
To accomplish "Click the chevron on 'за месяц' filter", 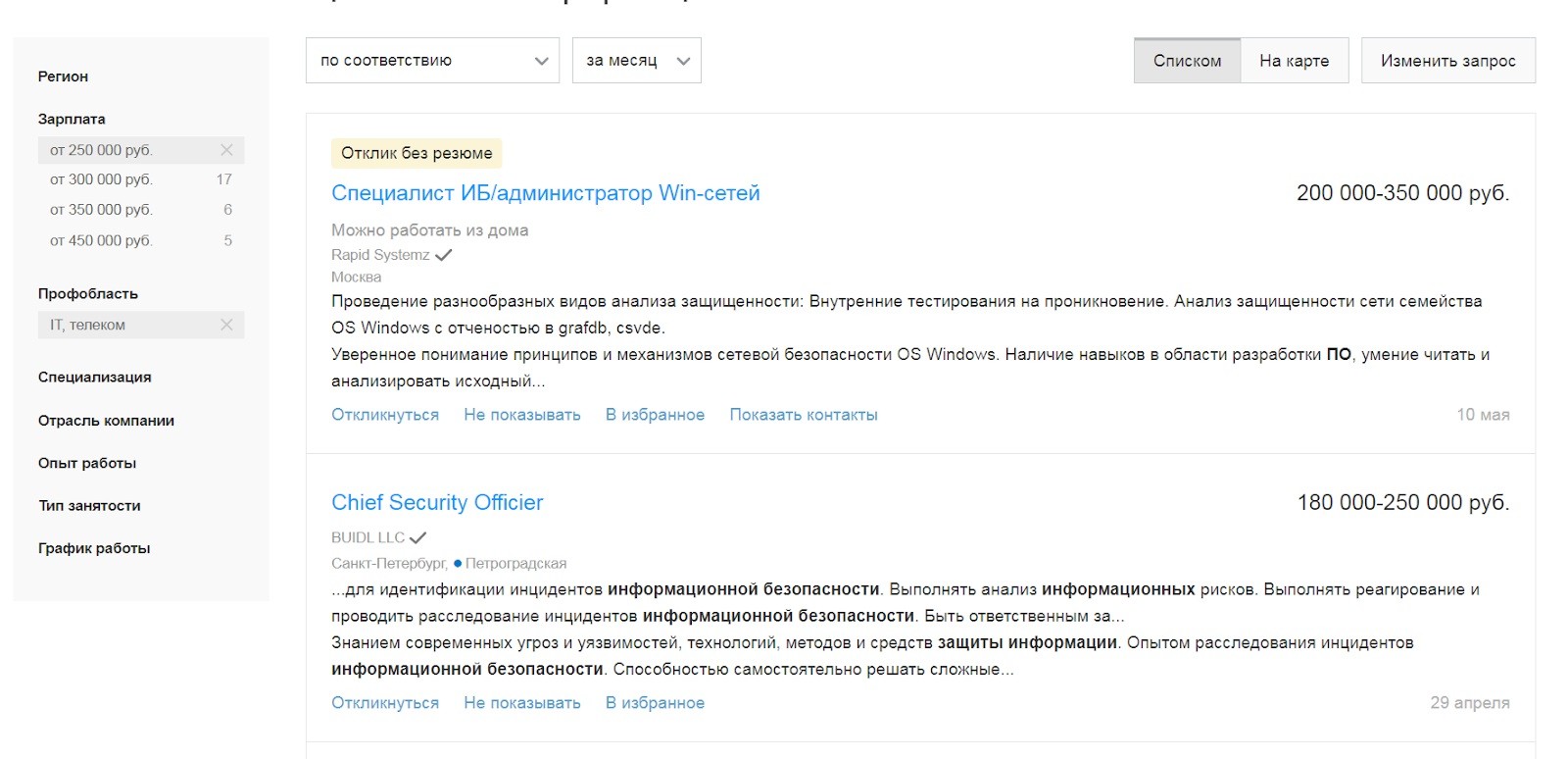I will click(683, 60).
